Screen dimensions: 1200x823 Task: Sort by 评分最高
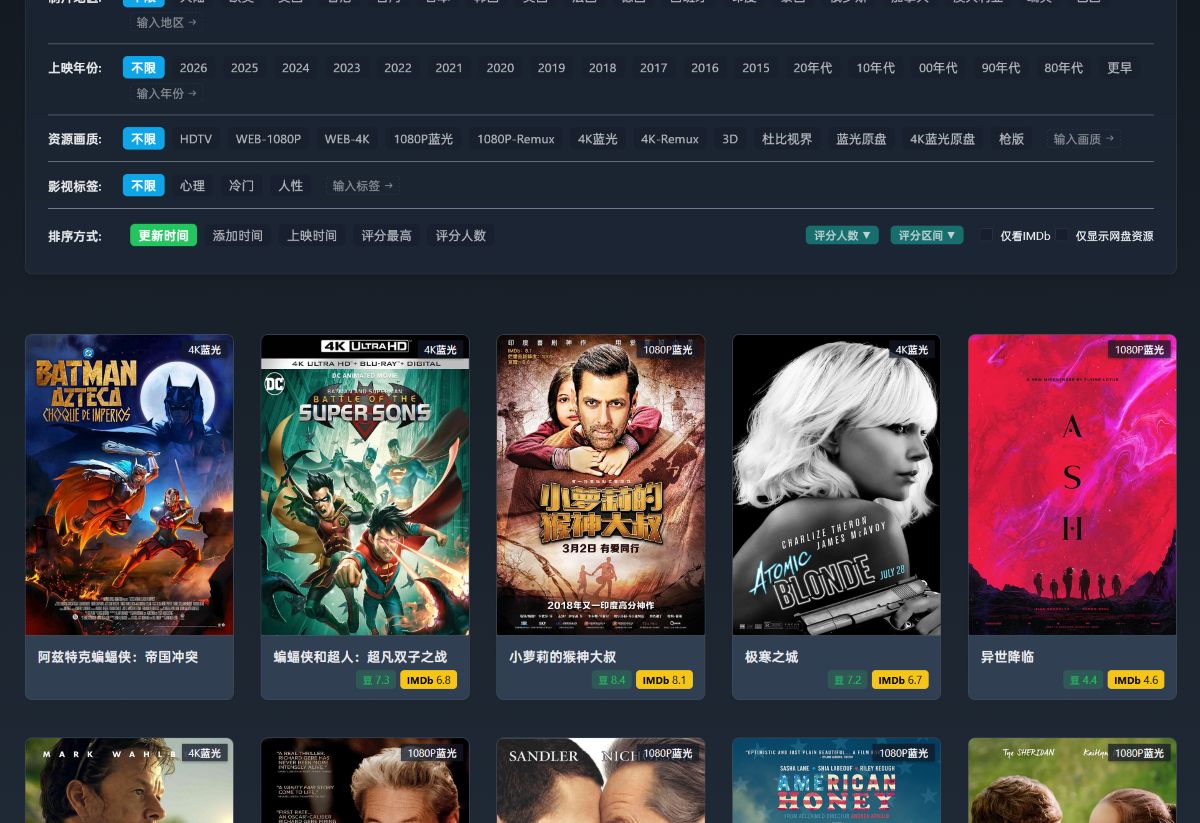[386, 236]
